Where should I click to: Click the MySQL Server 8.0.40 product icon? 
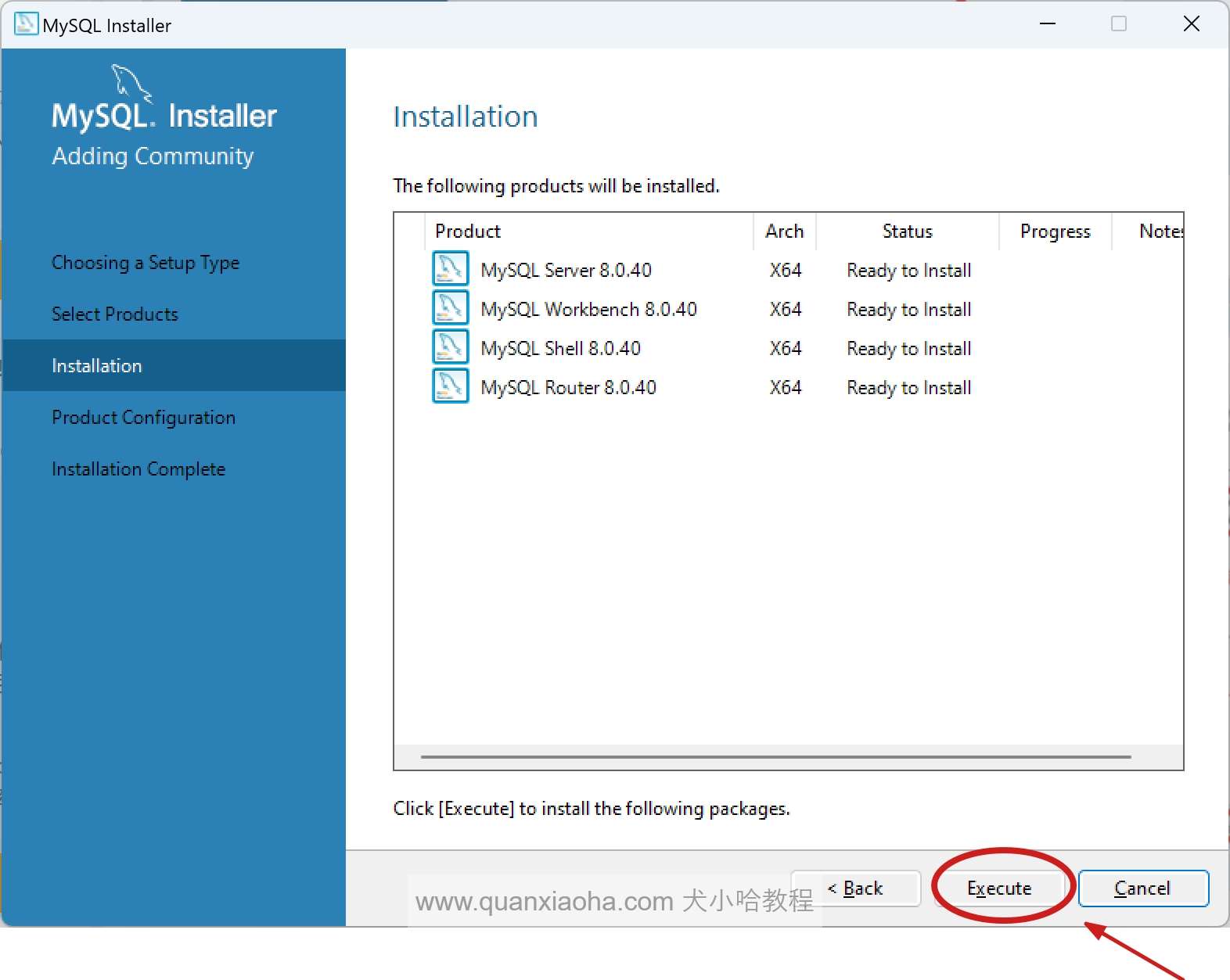(450, 268)
